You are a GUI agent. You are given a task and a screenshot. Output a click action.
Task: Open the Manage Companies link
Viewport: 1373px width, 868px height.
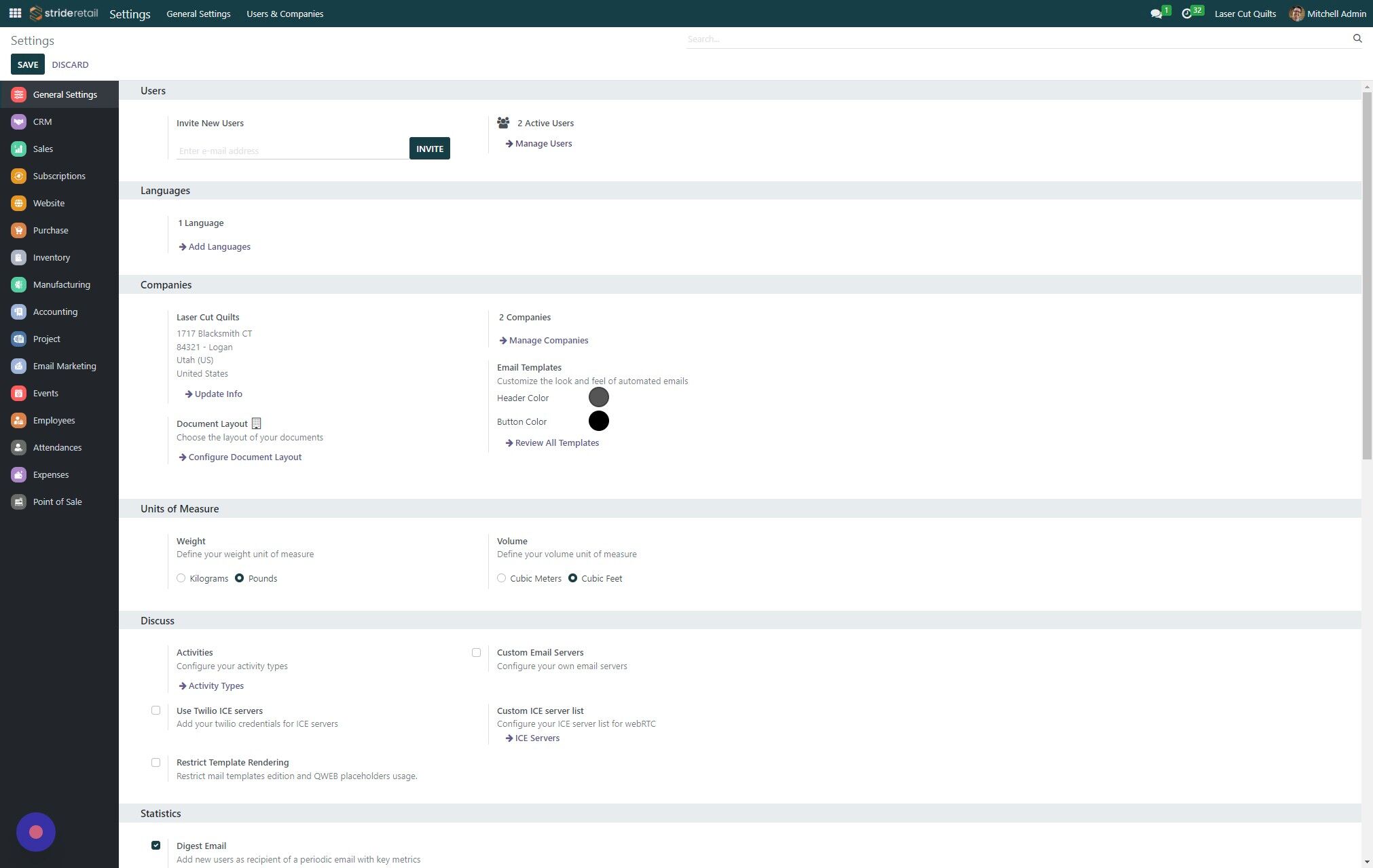pyautogui.click(x=543, y=341)
